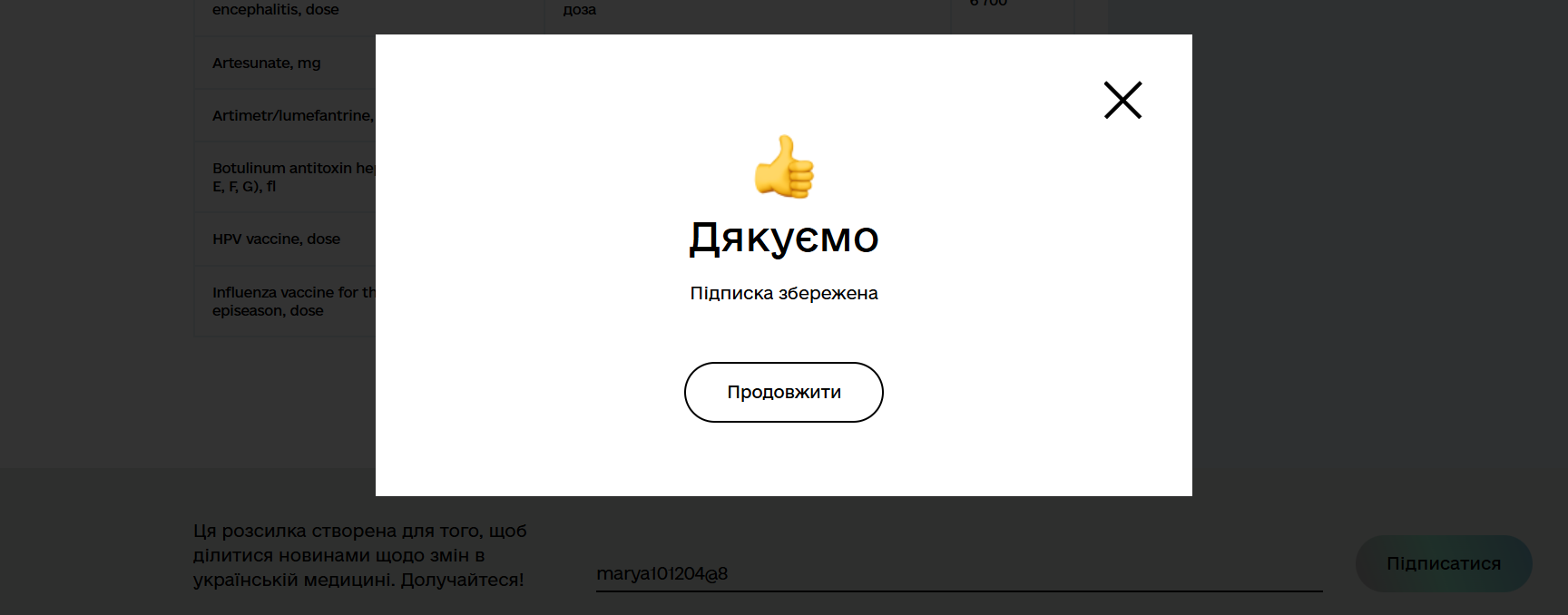Select the HPV vaccine, dose row
This screenshot has width=1568, height=615.
[276, 239]
